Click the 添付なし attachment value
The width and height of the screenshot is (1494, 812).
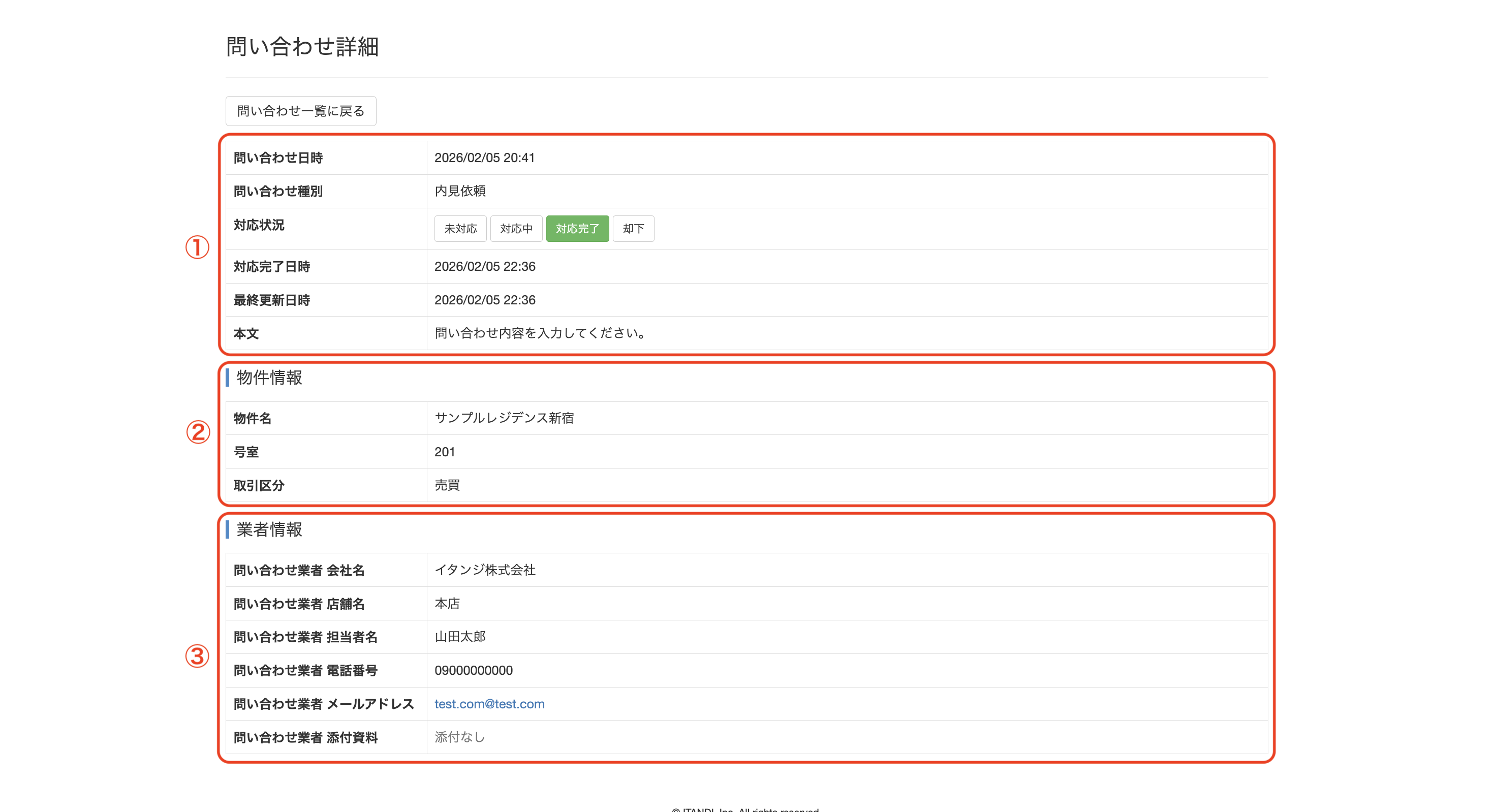click(x=459, y=737)
